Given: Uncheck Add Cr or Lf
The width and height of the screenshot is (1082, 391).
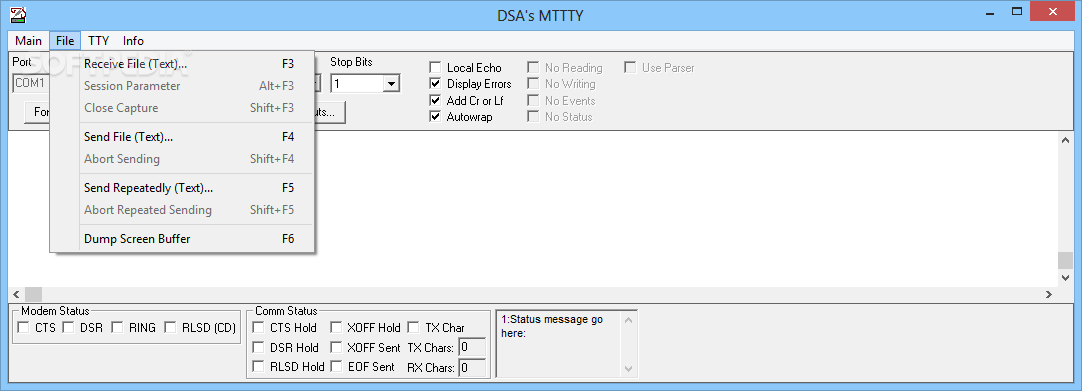Looking at the screenshot, I should coord(435,101).
